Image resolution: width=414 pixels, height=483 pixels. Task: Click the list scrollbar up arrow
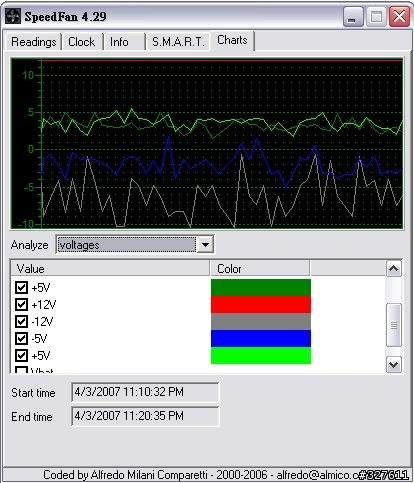[x=394, y=269]
